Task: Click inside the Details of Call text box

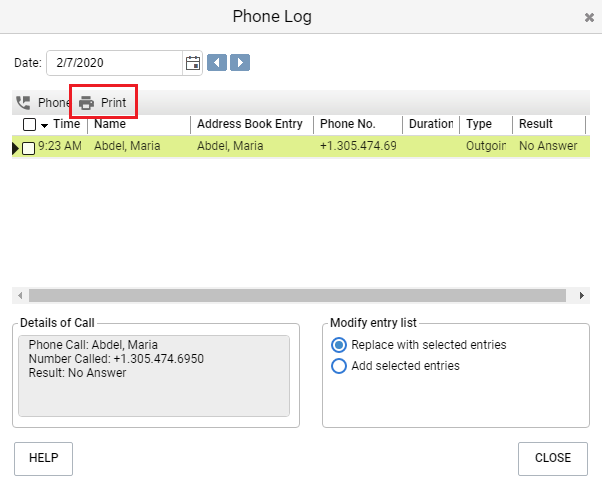Action: tap(154, 376)
